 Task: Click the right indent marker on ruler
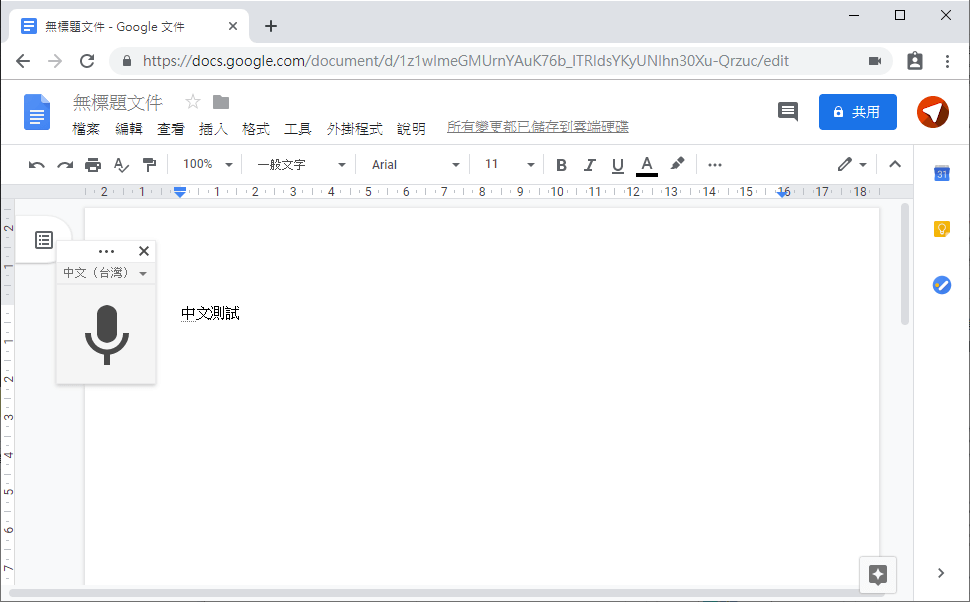(783, 193)
